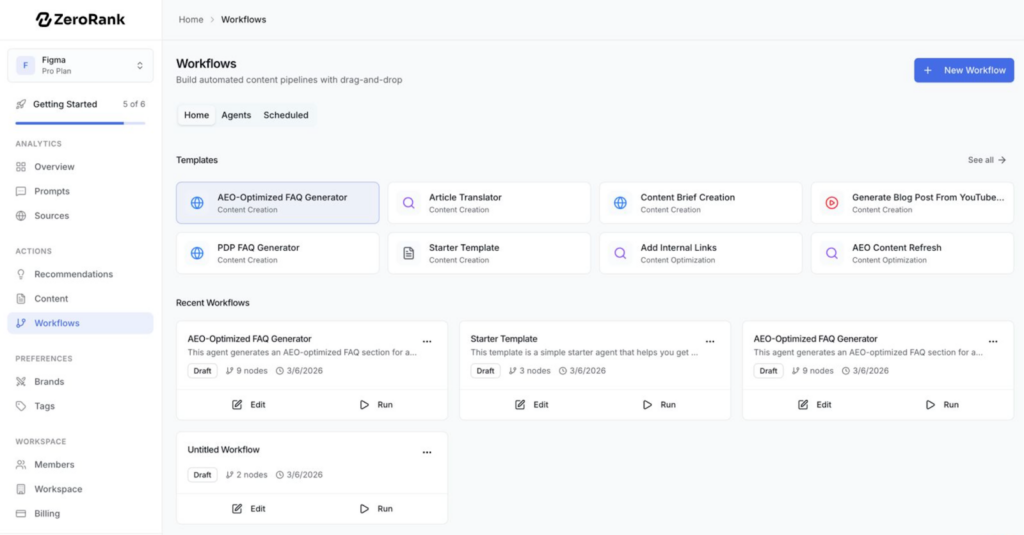Click the Getting Started rocket icon
1024x535 pixels.
tap(21, 104)
